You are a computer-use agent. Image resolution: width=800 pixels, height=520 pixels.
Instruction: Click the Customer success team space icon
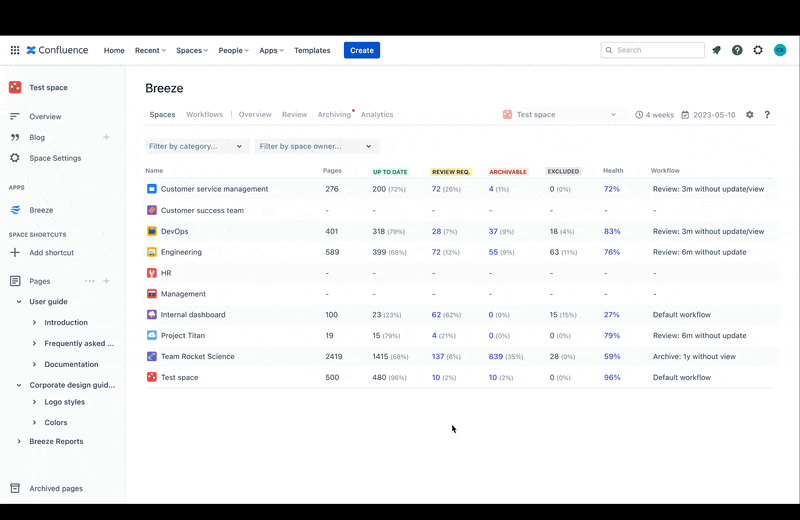point(152,210)
